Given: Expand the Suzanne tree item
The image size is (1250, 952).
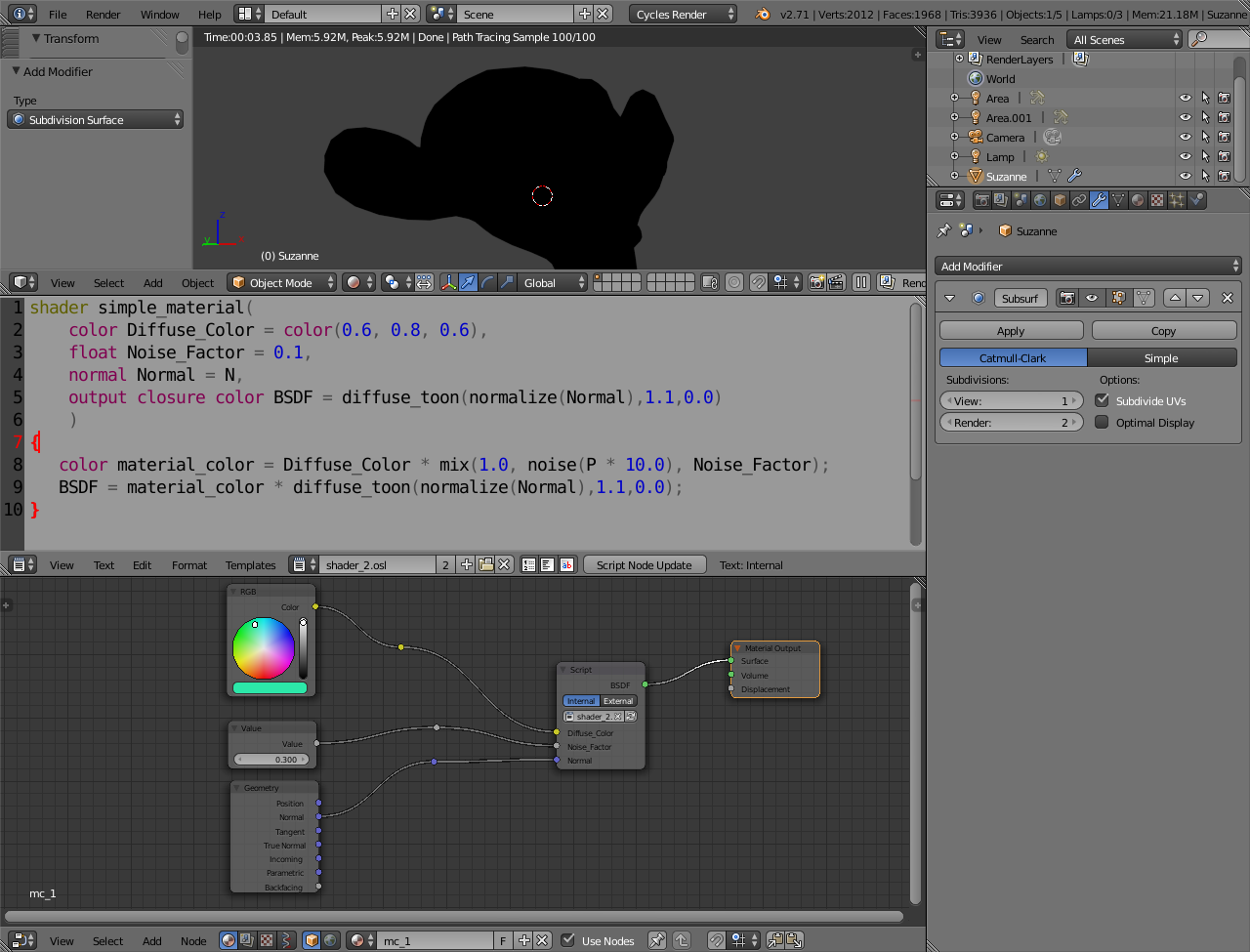Looking at the screenshot, I should click(955, 177).
